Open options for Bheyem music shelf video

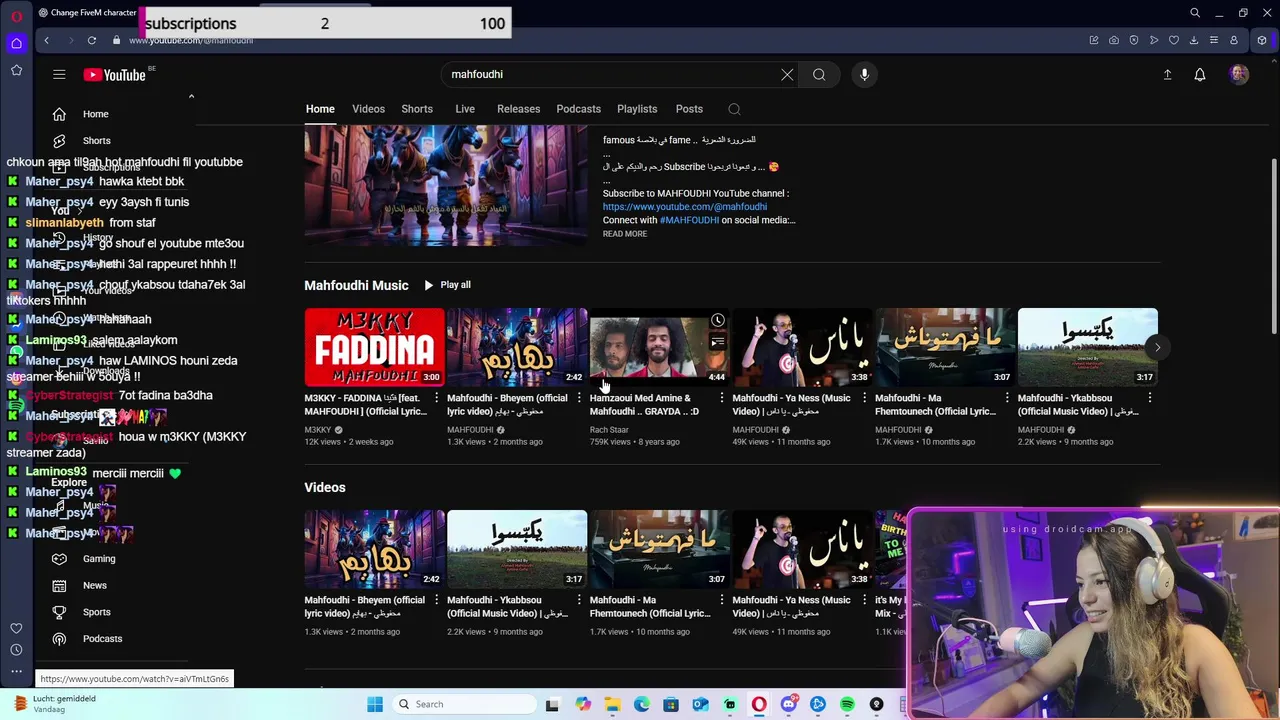[x=579, y=398]
